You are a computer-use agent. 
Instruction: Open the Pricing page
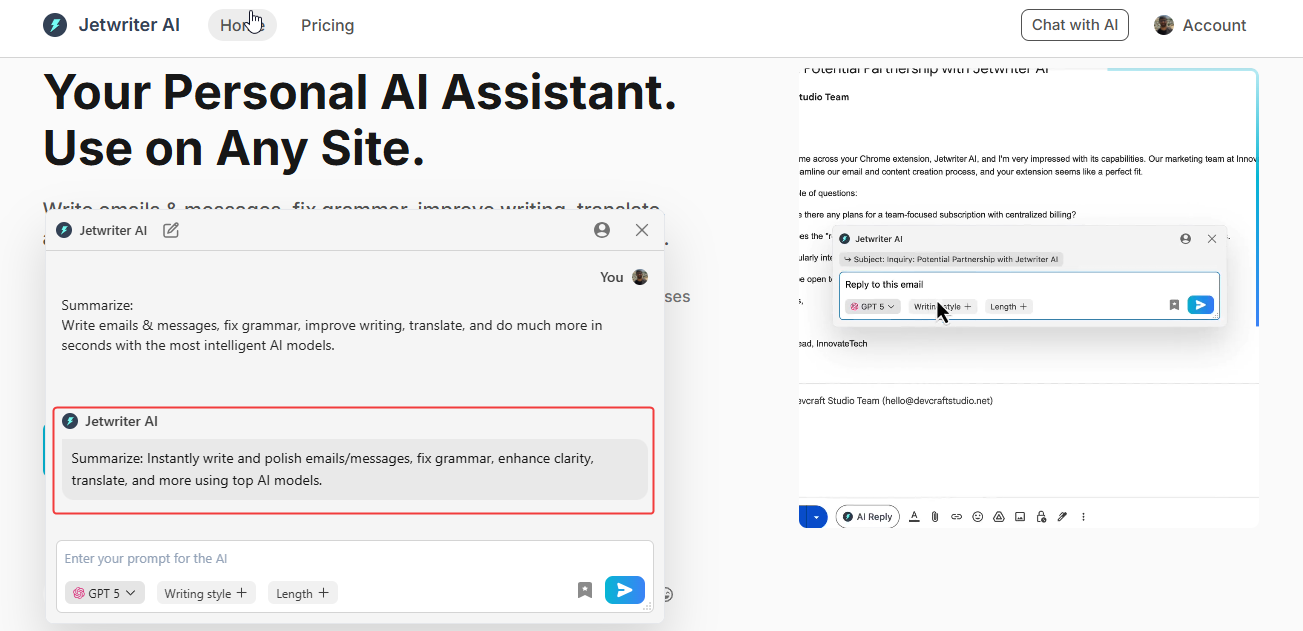point(327,25)
